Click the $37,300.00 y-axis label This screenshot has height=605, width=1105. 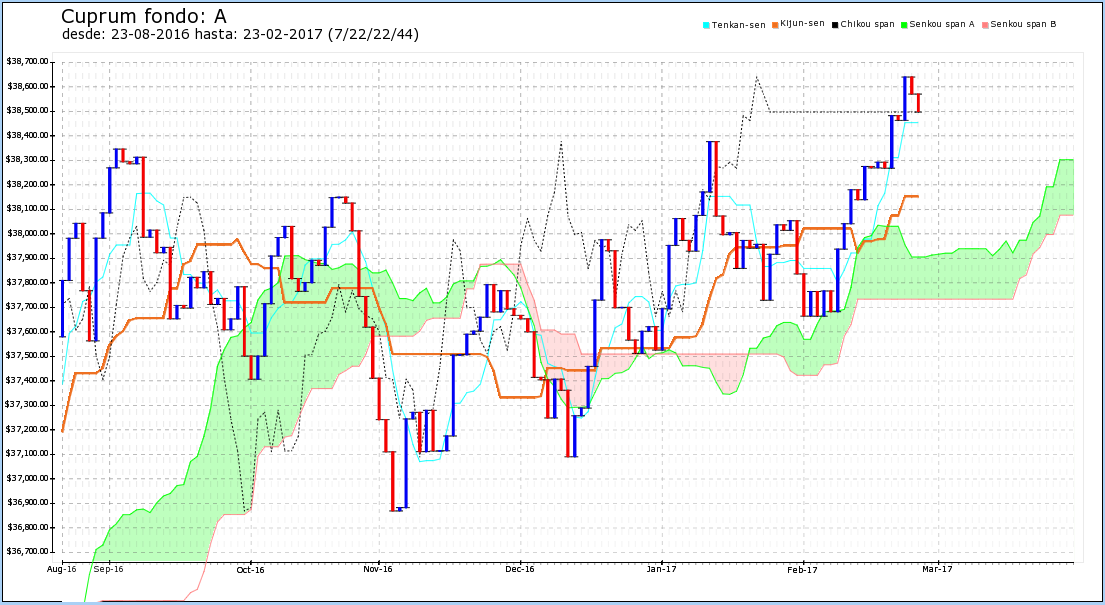coord(27,405)
